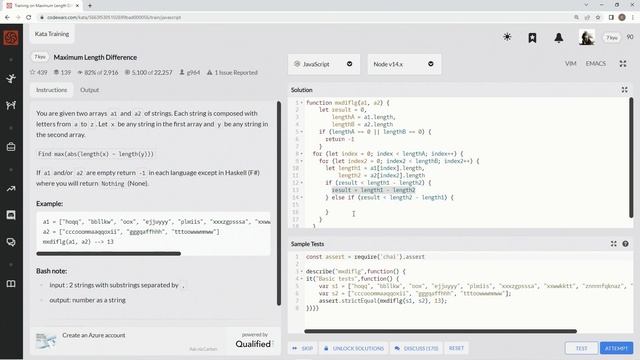Open the docs book sidebar icon
This screenshot has height=360, width=640.
coord(11,284)
